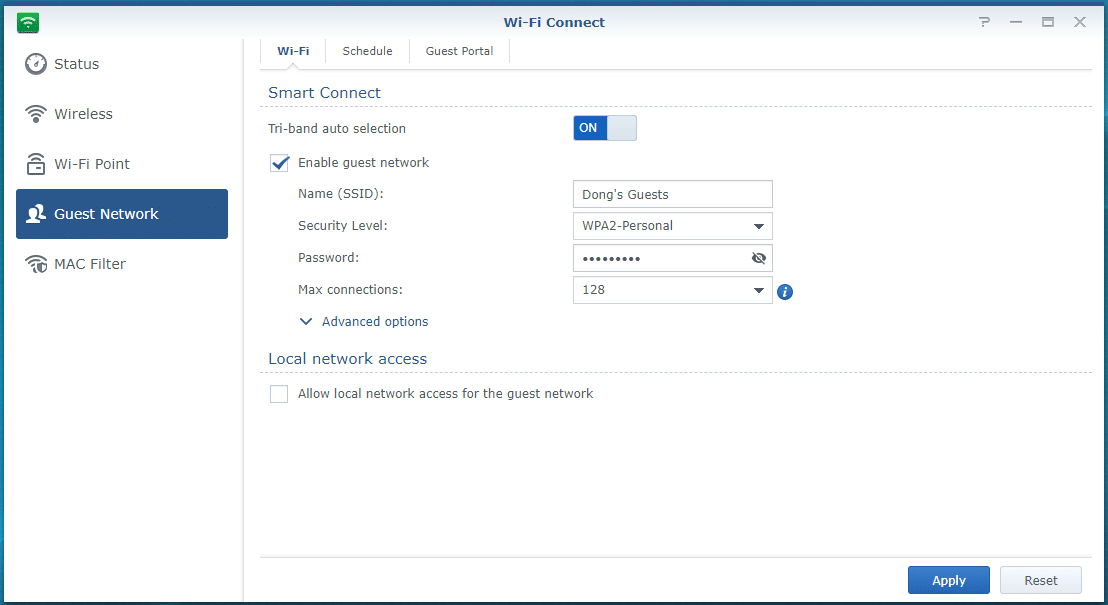Image resolution: width=1108 pixels, height=605 pixels.
Task: Click the help question mark icon
Action: coord(985,22)
